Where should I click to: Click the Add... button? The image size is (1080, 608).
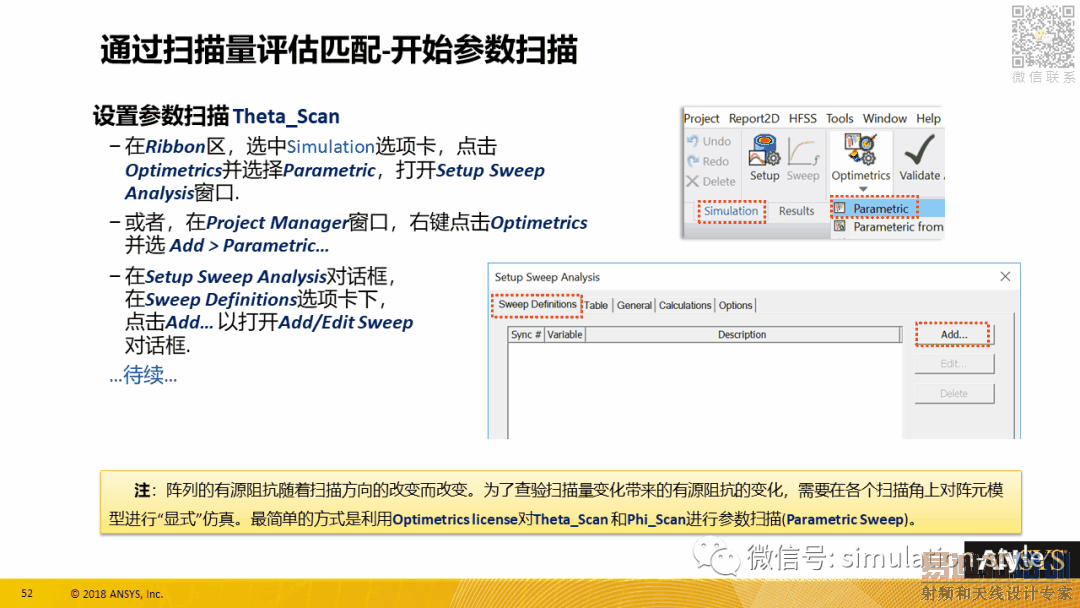pos(953,334)
